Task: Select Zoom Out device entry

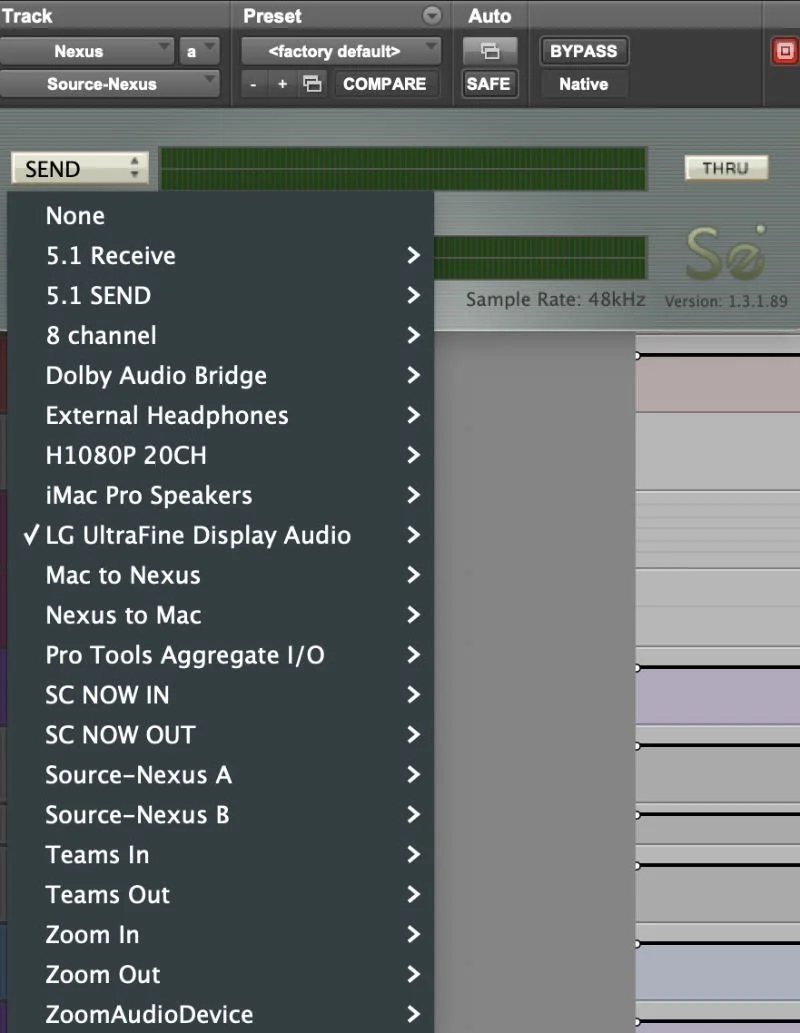Action: coord(221,974)
